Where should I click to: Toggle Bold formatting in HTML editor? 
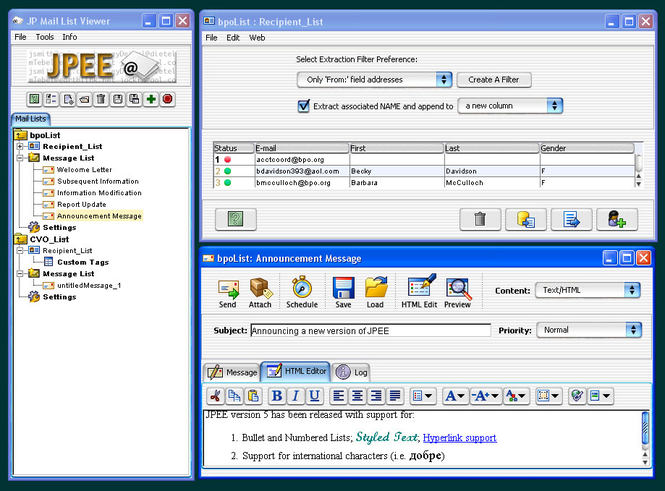coord(277,396)
